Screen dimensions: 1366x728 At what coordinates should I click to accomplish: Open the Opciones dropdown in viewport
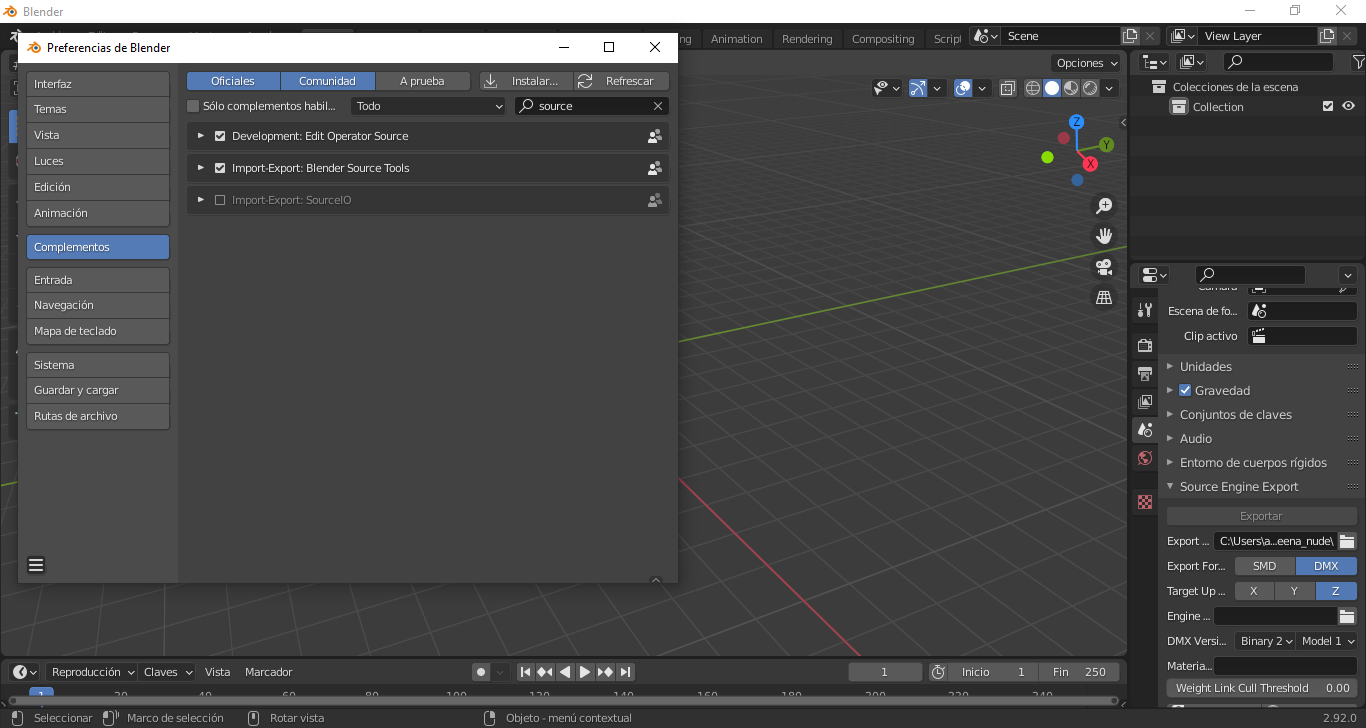(1087, 63)
